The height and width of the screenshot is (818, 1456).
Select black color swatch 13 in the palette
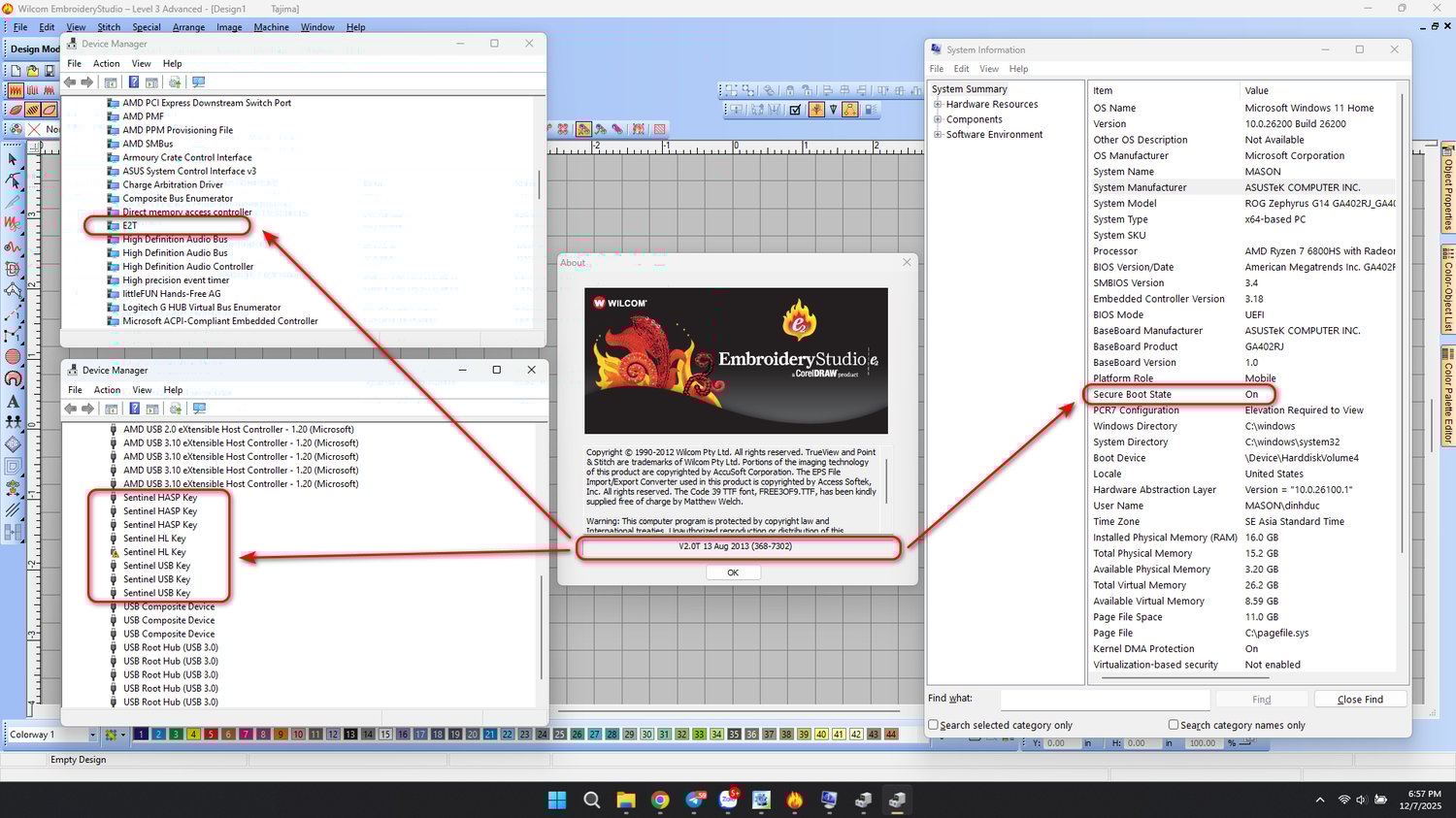350,735
